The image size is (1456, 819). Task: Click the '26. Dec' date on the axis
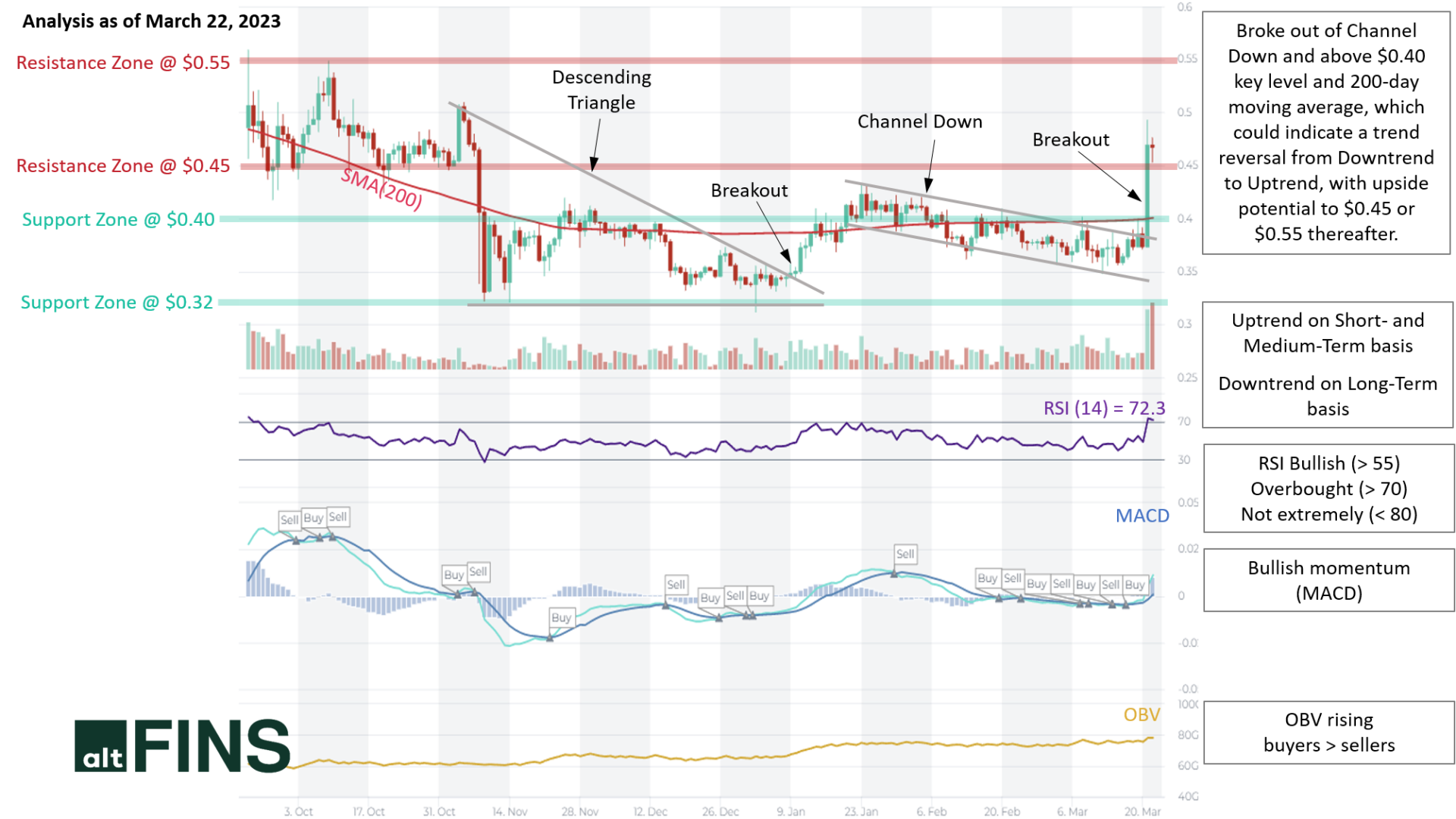click(720, 811)
